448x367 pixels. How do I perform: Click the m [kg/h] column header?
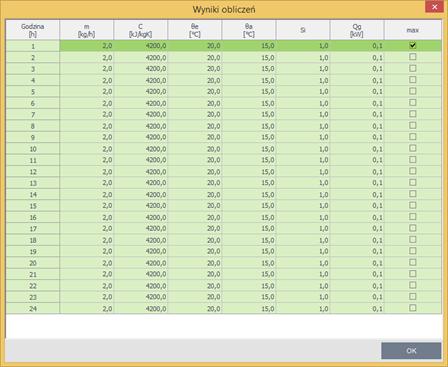pos(87,30)
